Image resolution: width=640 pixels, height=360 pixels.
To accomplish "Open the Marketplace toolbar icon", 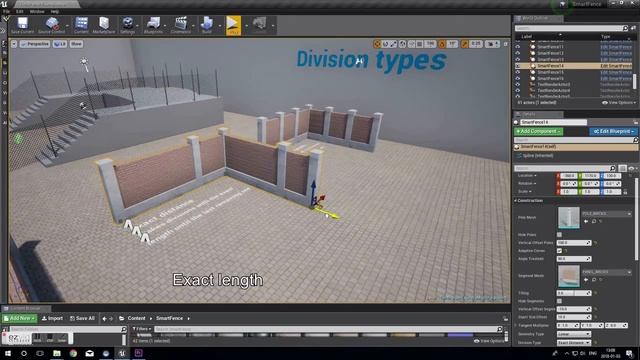I will click(x=104, y=25).
